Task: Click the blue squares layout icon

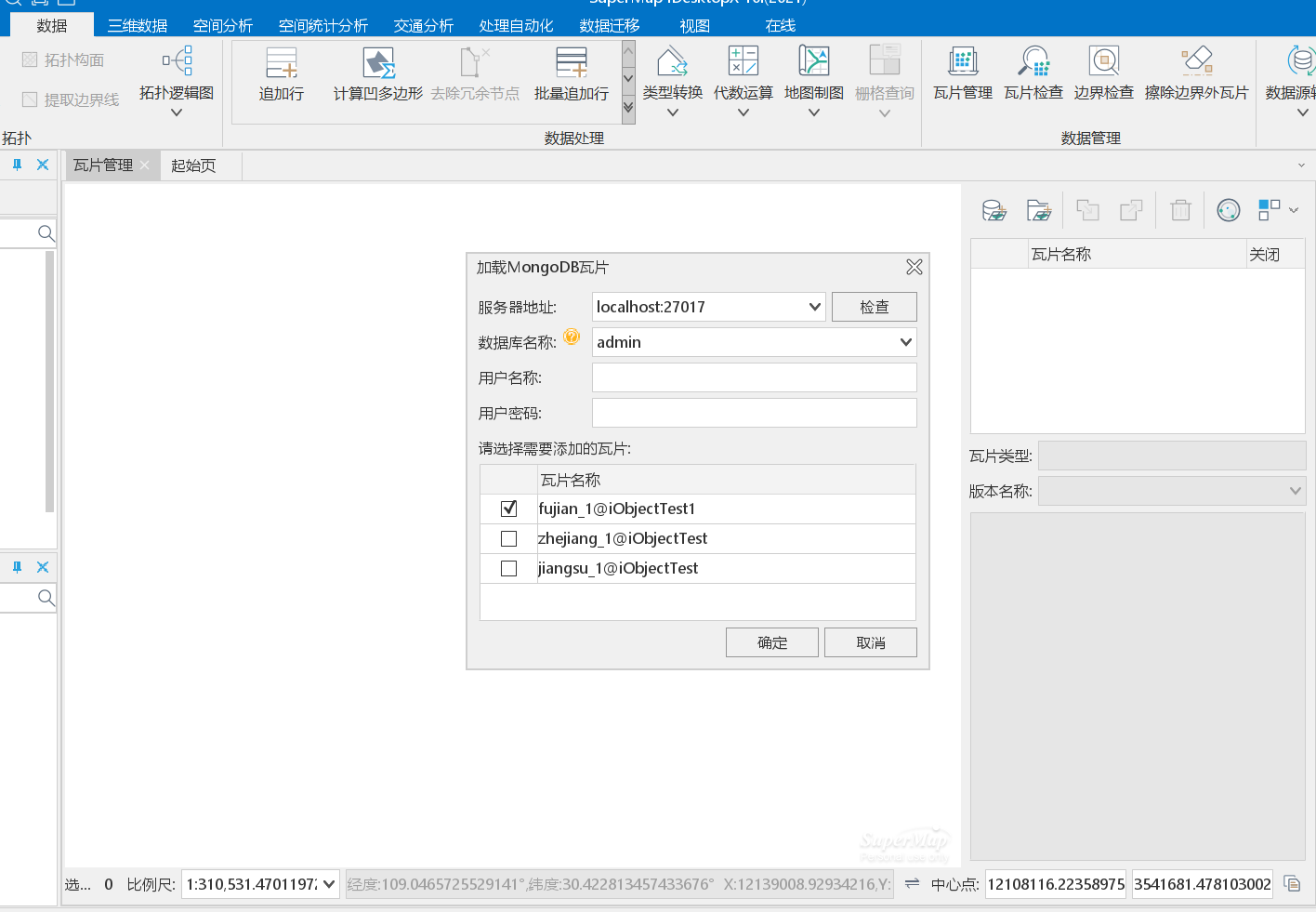Action: (1269, 210)
